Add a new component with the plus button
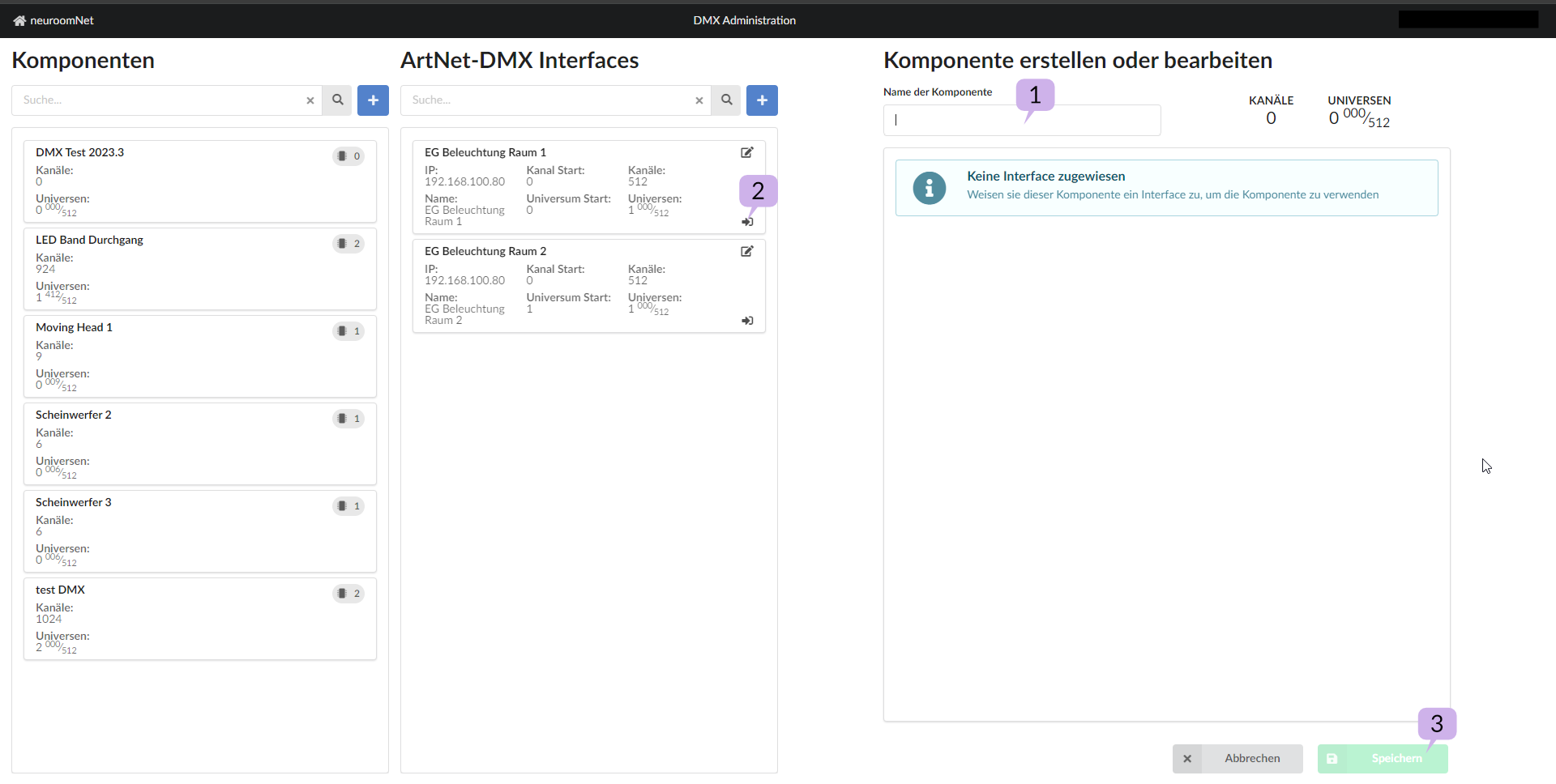Viewport: 1556px width, 784px height. 373,100
